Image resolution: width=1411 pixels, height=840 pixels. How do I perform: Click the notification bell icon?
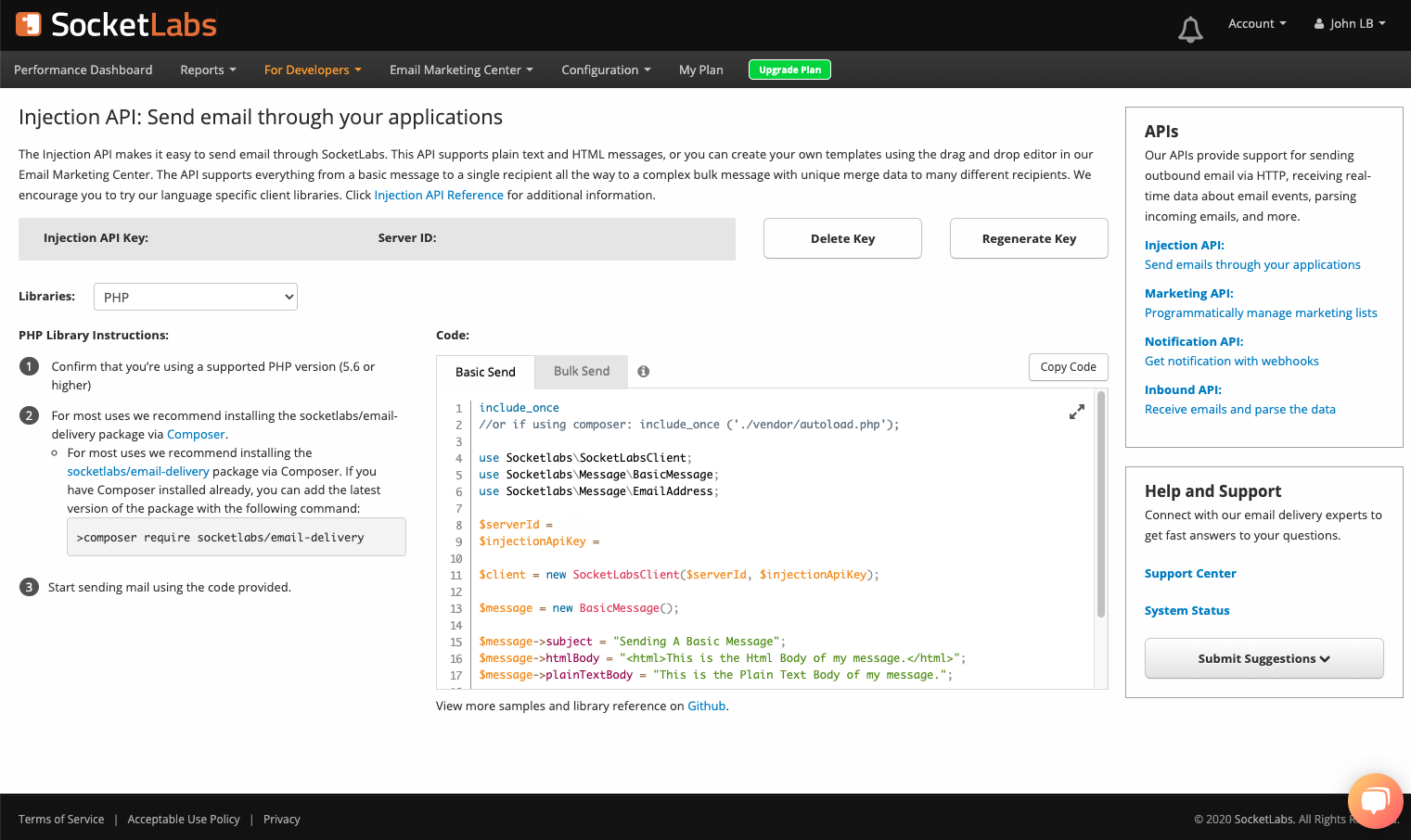pyautogui.click(x=1190, y=30)
